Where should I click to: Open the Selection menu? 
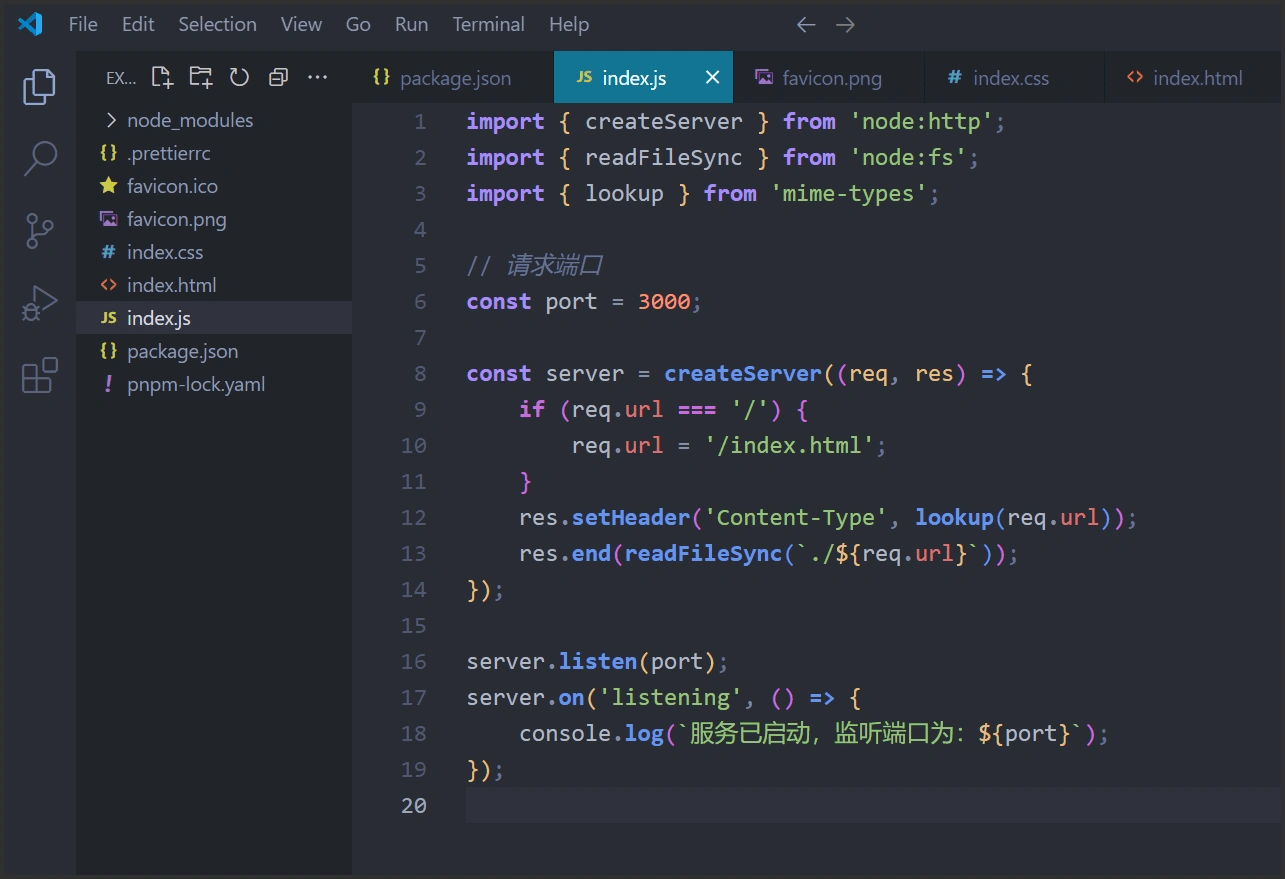coord(217,24)
